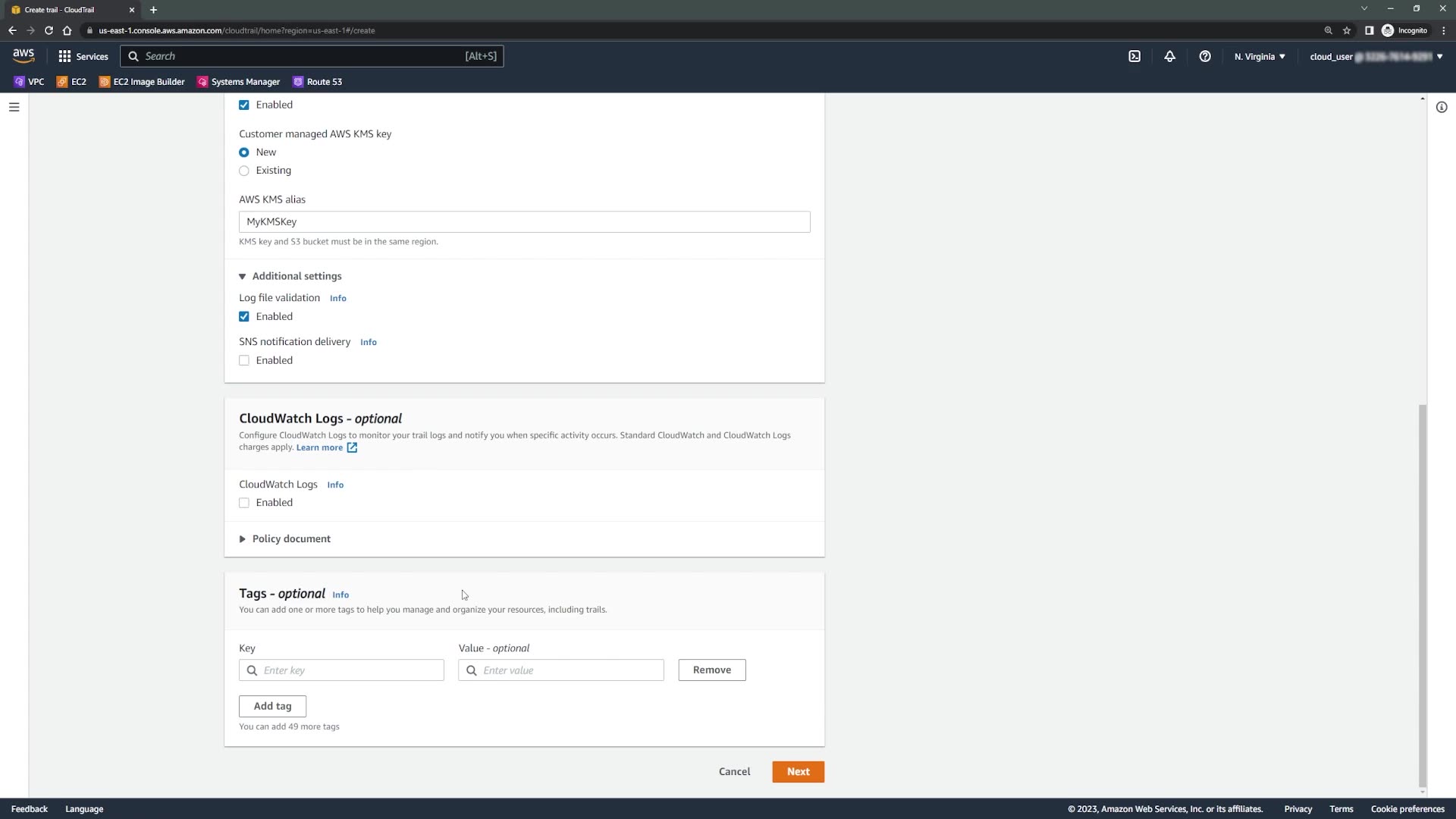
Task: Disable Log file validation checkbox
Action: tap(244, 317)
